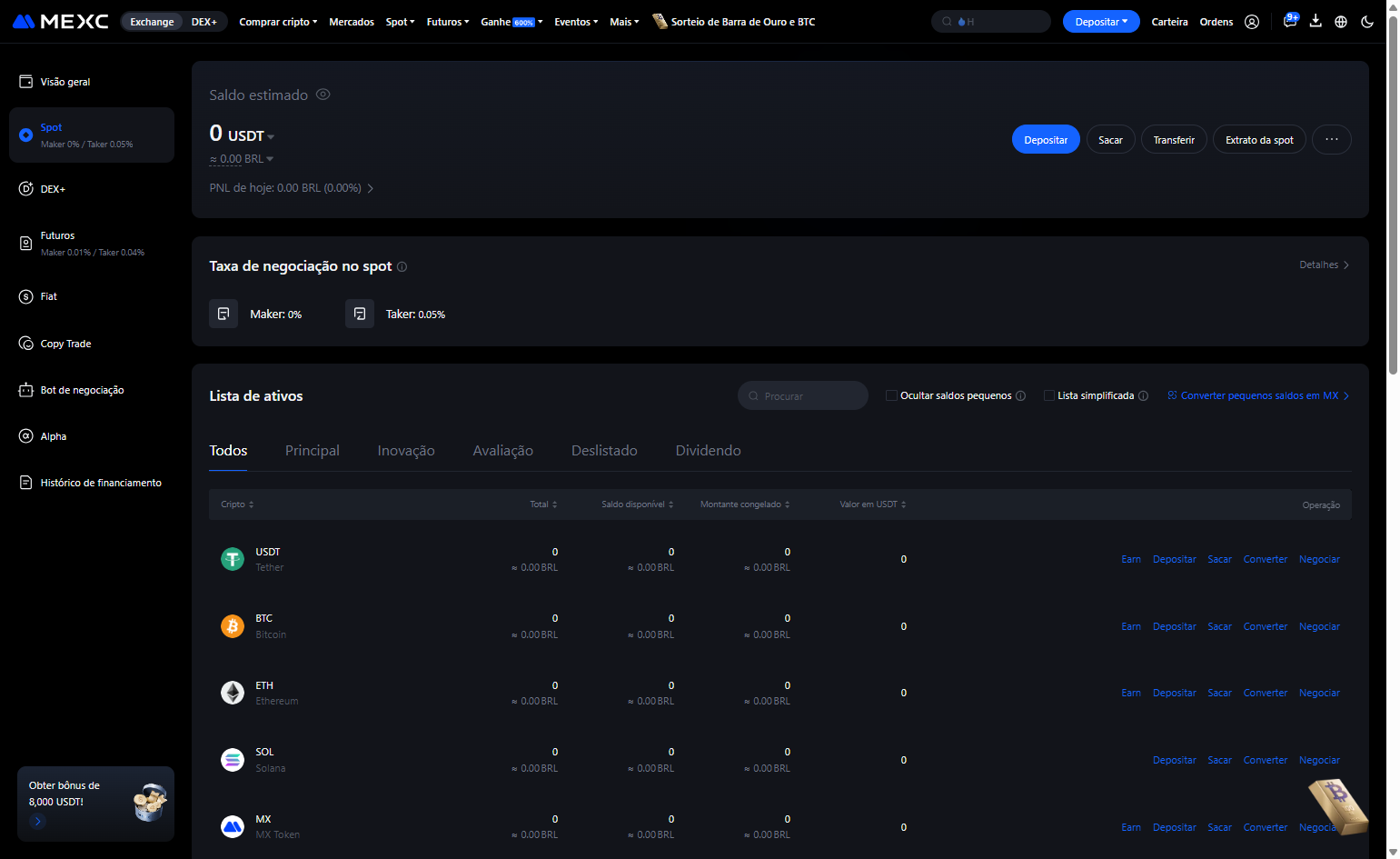
Task: Select the Principal tab
Action: [313, 451]
